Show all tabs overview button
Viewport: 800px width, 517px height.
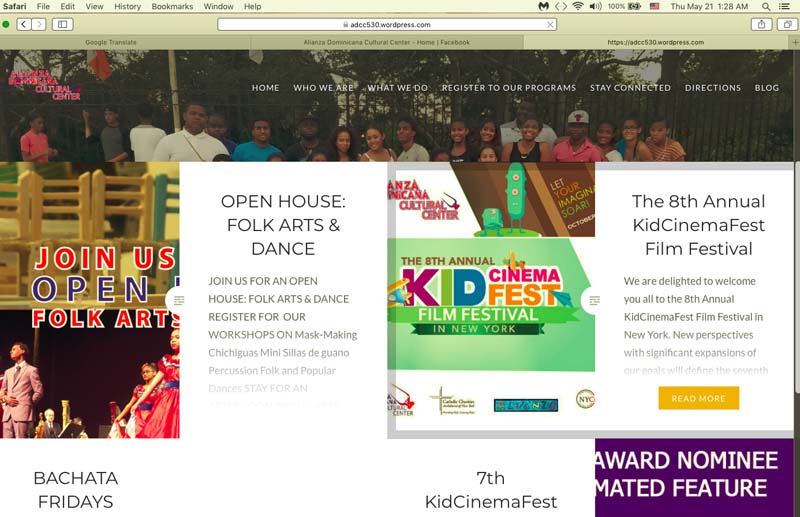point(787,24)
